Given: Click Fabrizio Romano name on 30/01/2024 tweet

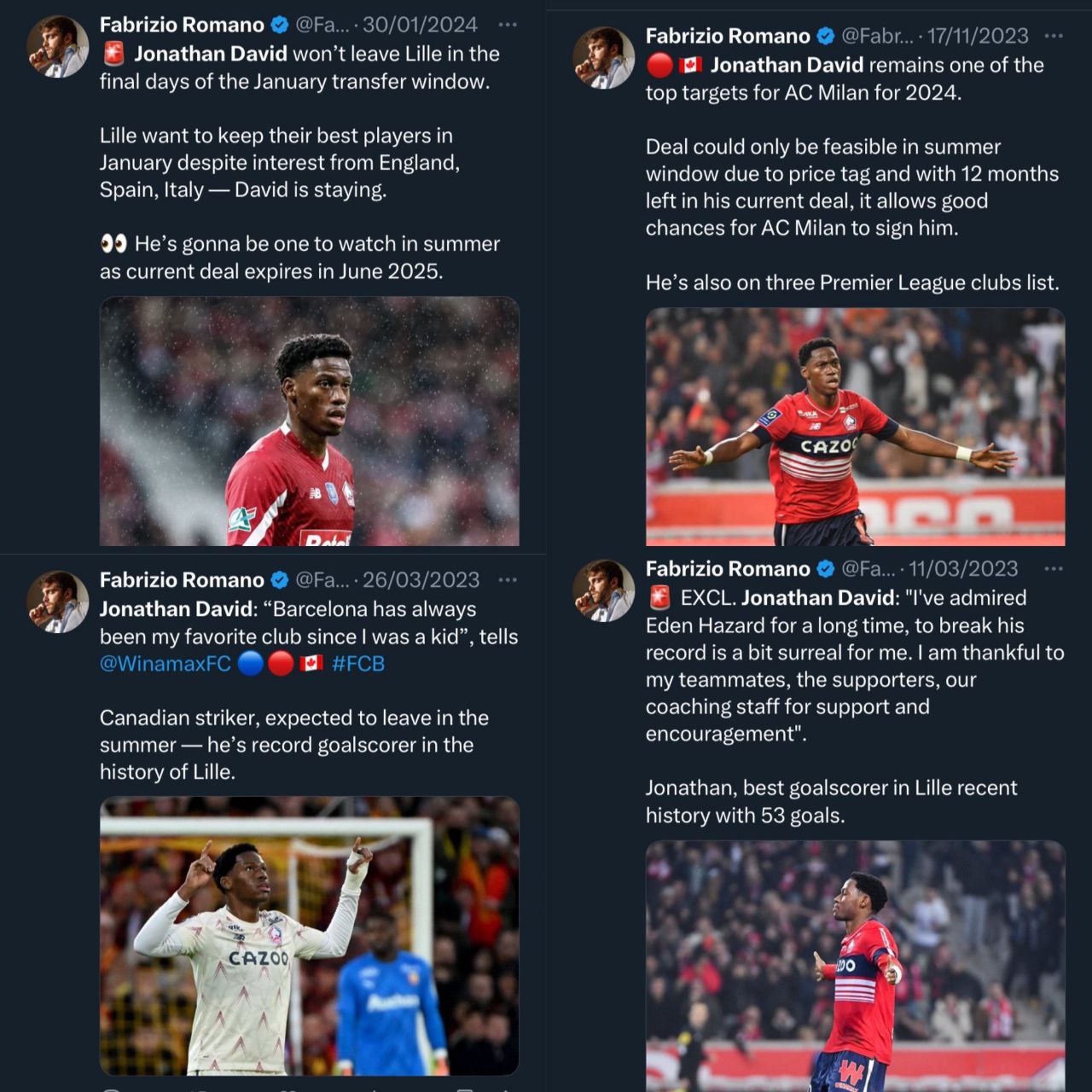Looking at the screenshot, I should (182, 25).
